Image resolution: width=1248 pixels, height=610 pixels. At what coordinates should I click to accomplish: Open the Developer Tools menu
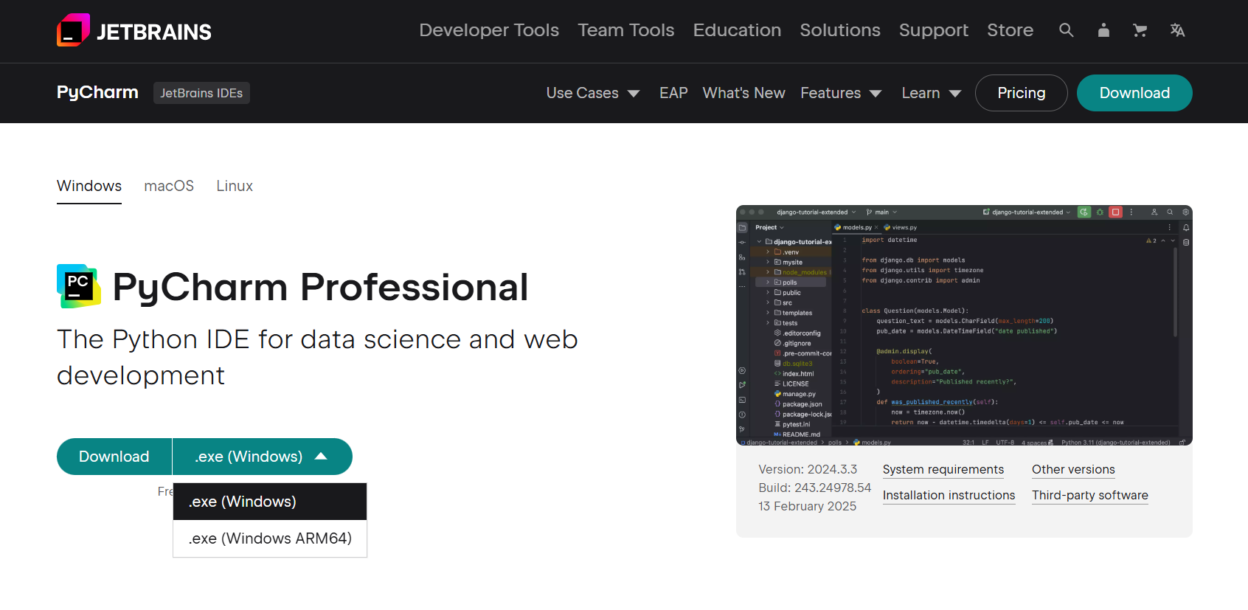click(489, 30)
